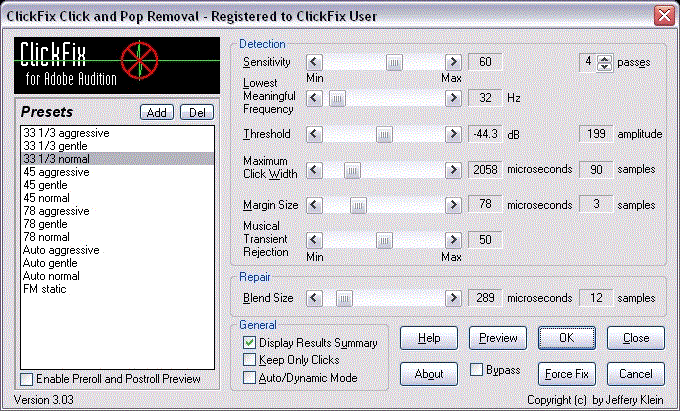This screenshot has height=411, width=680.
Task: Choose the 45 normal preset
Action: pyautogui.click(x=118, y=198)
